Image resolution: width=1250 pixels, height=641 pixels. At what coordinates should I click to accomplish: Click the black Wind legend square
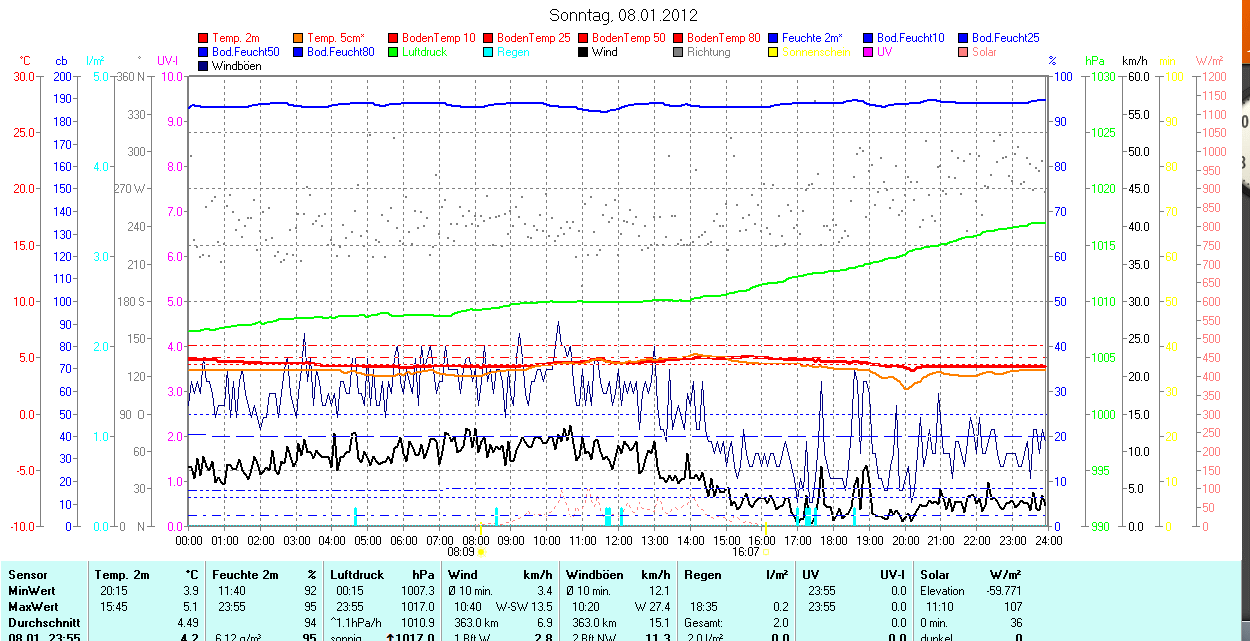click(x=583, y=52)
